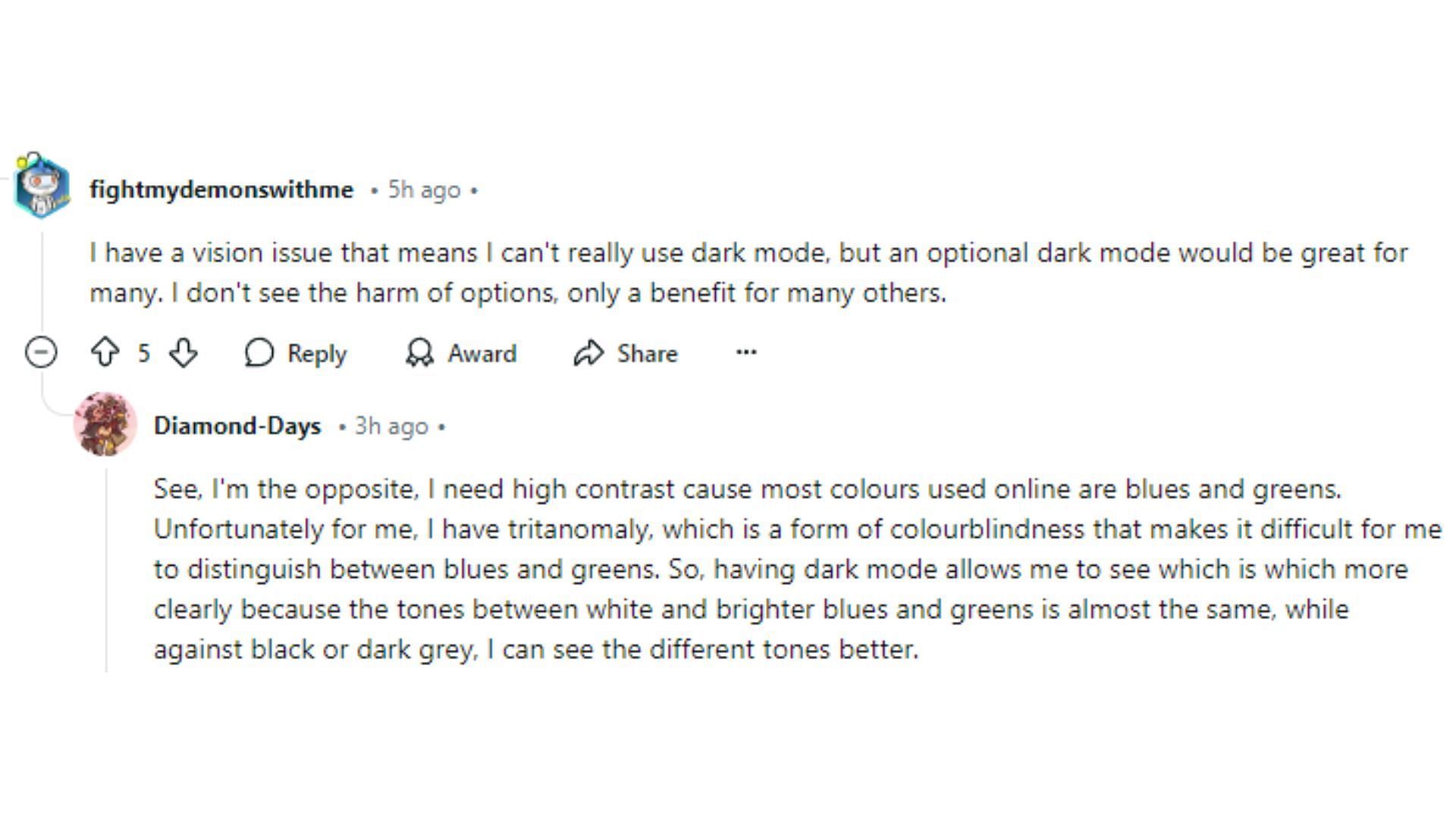Click the upvote count showing 5
Viewport: 1456px width, 819px height.
tap(144, 353)
